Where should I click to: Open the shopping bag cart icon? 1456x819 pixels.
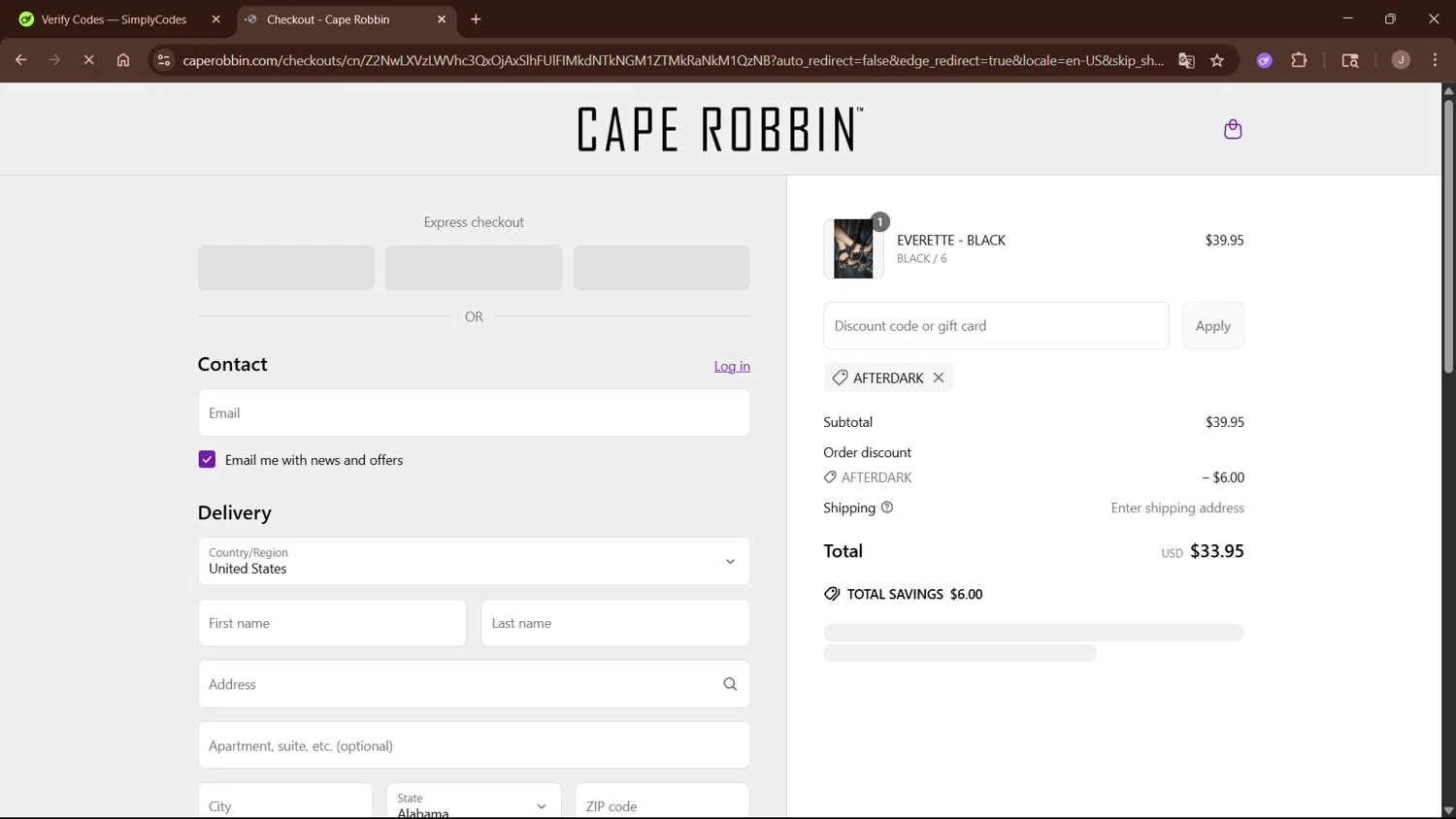click(x=1233, y=129)
